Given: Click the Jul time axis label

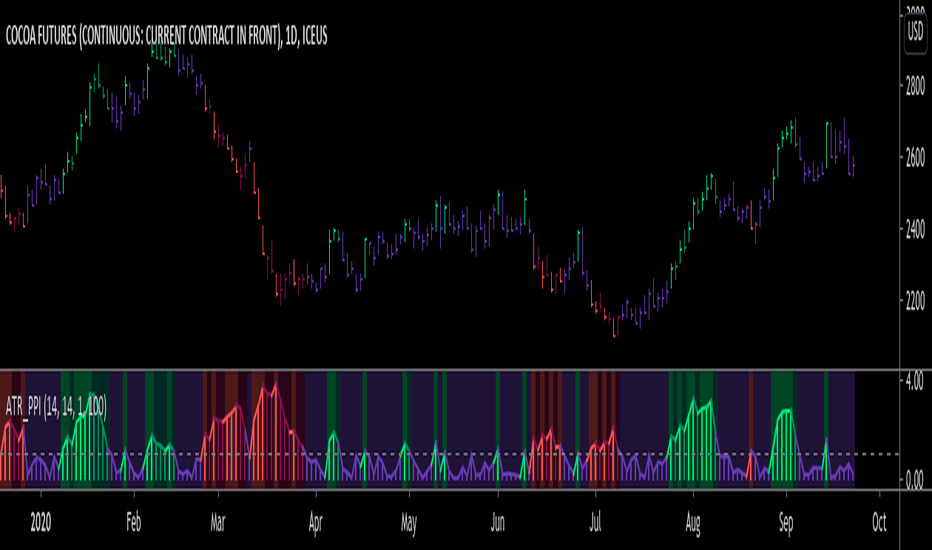Looking at the screenshot, I should 595,523.
